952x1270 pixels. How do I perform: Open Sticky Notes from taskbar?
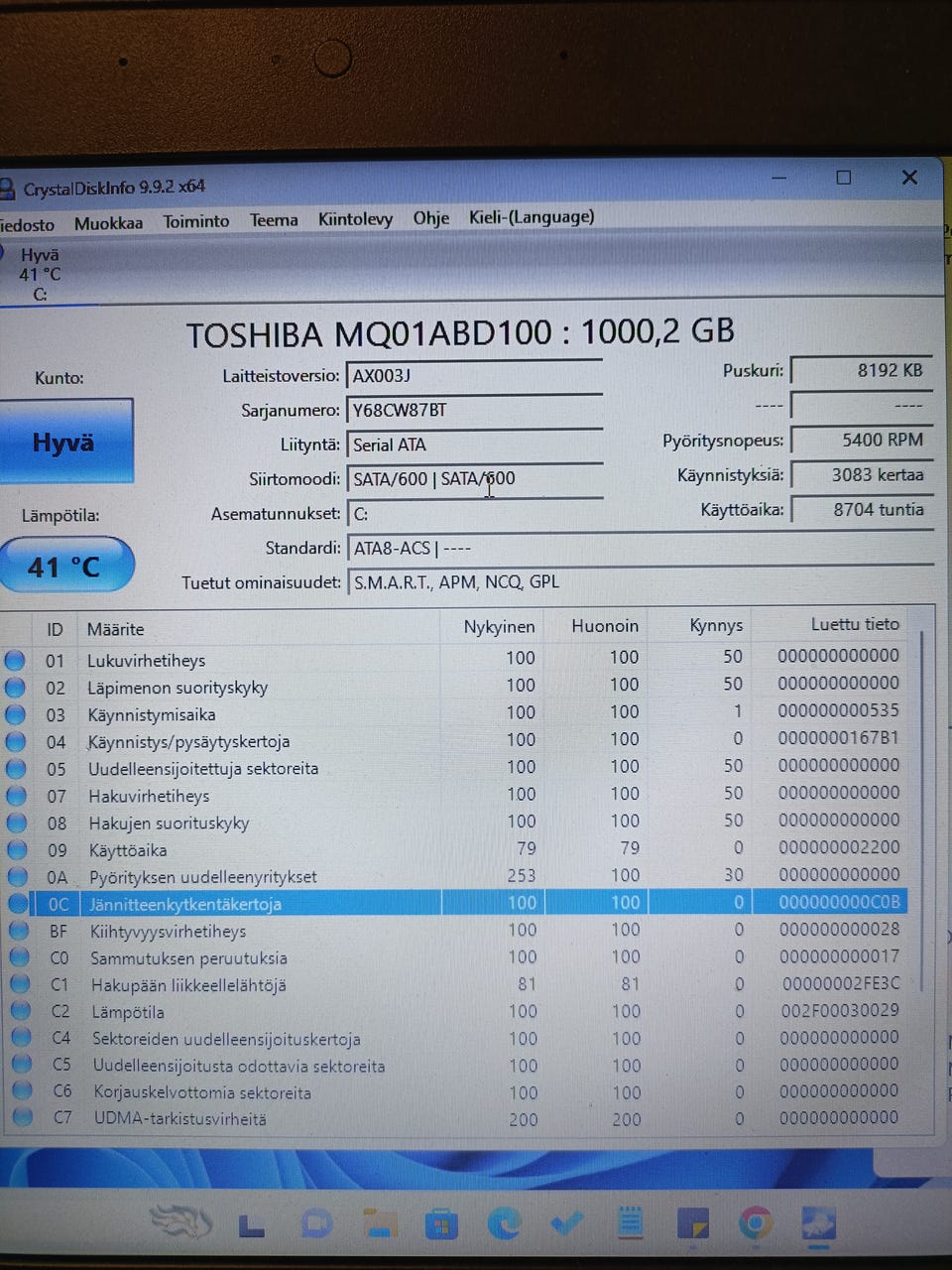(x=692, y=1223)
